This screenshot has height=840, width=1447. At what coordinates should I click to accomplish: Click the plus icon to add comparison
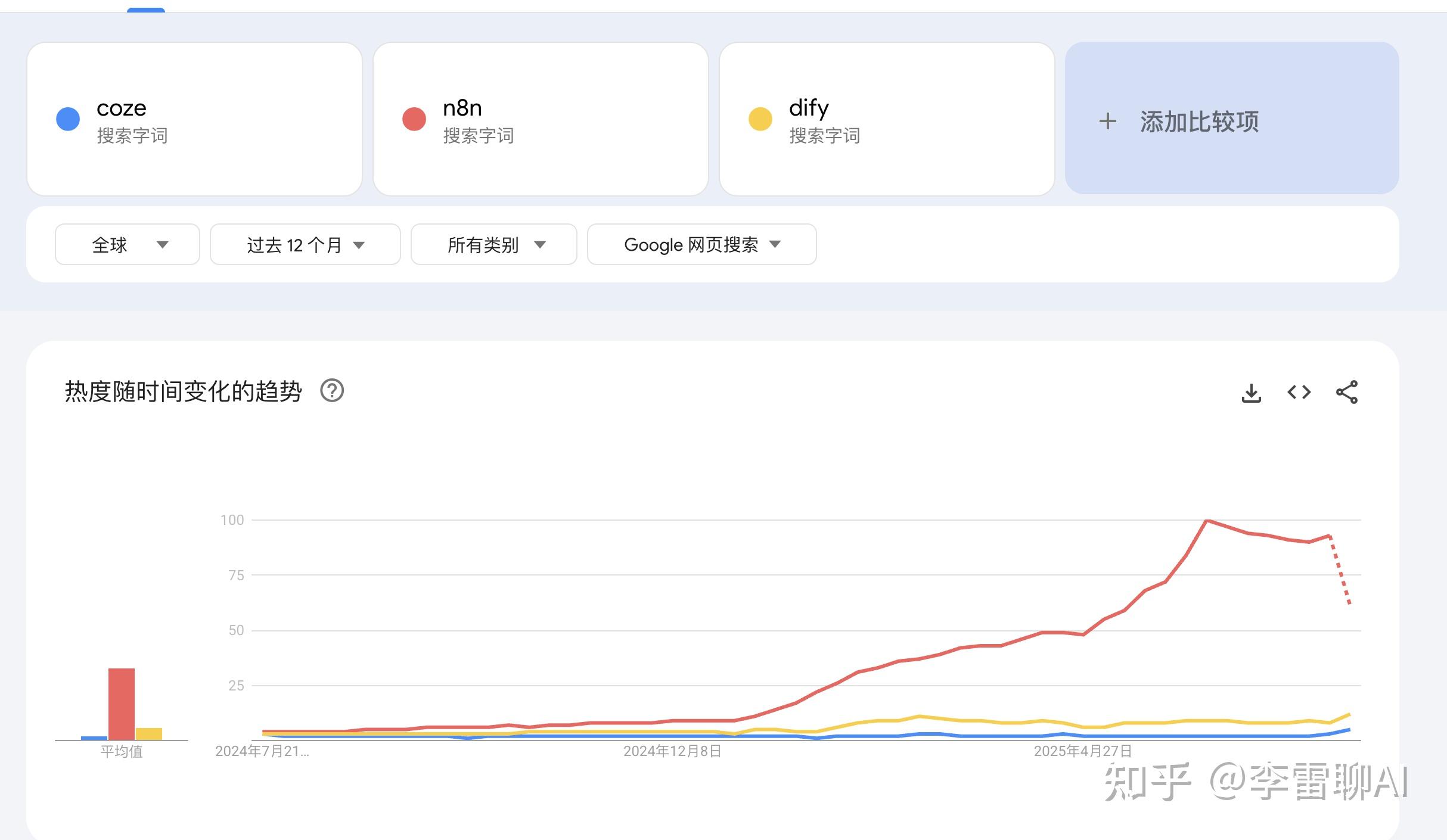pyautogui.click(x=1107, y=121)
